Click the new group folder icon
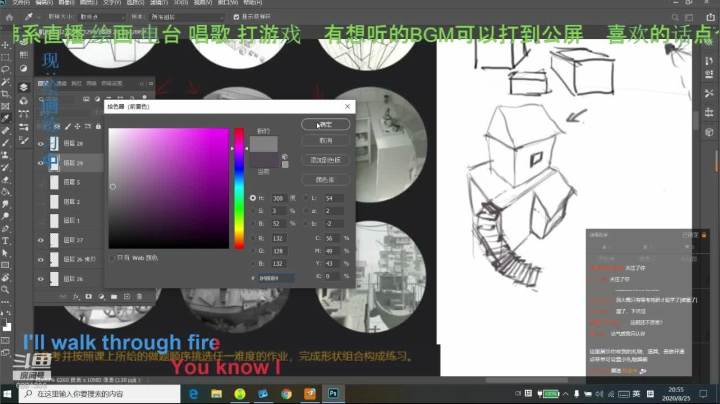This screenshot has height=404, width=720. click(114, 297)
